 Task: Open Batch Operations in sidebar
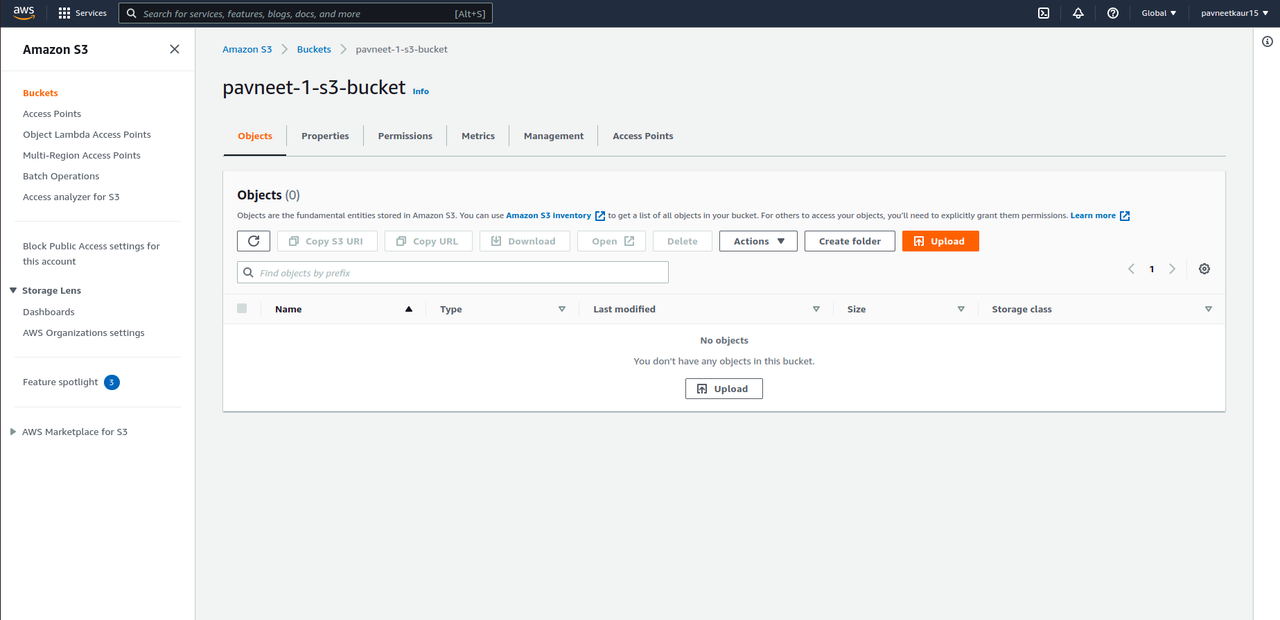[61, 177]
